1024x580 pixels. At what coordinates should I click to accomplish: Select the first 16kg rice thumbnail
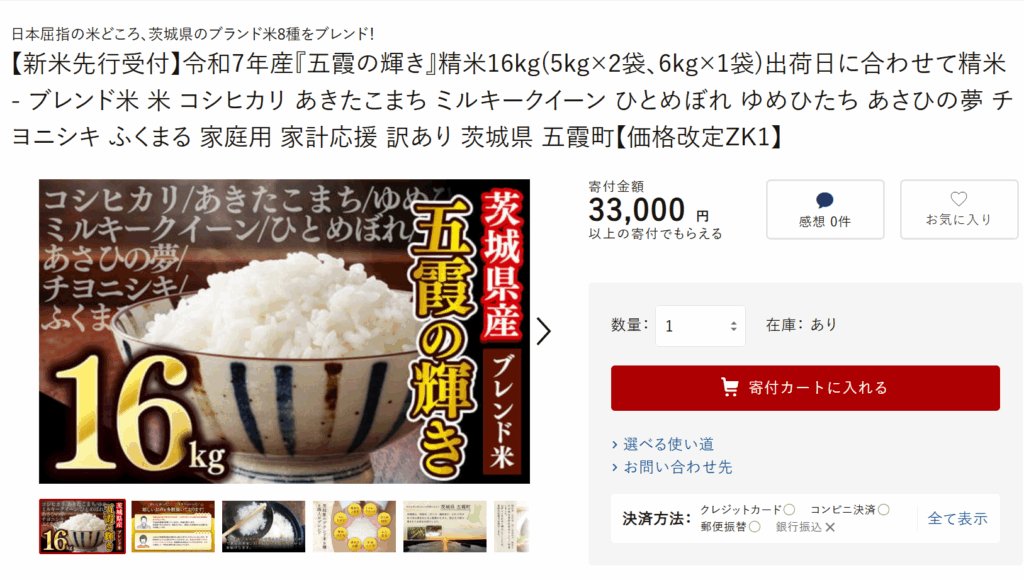pos(82,526)
